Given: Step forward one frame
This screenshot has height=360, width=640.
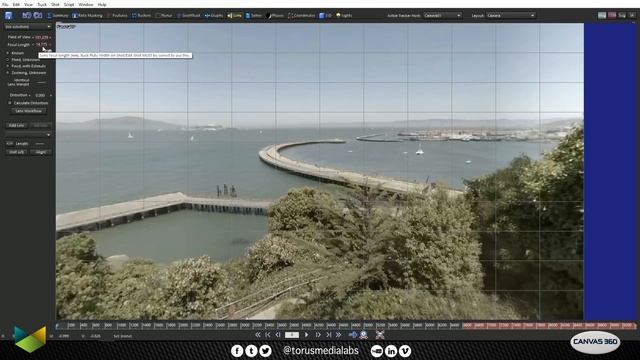Looking at the screenshot, I should pyautogui.click(x=318, y=335).
